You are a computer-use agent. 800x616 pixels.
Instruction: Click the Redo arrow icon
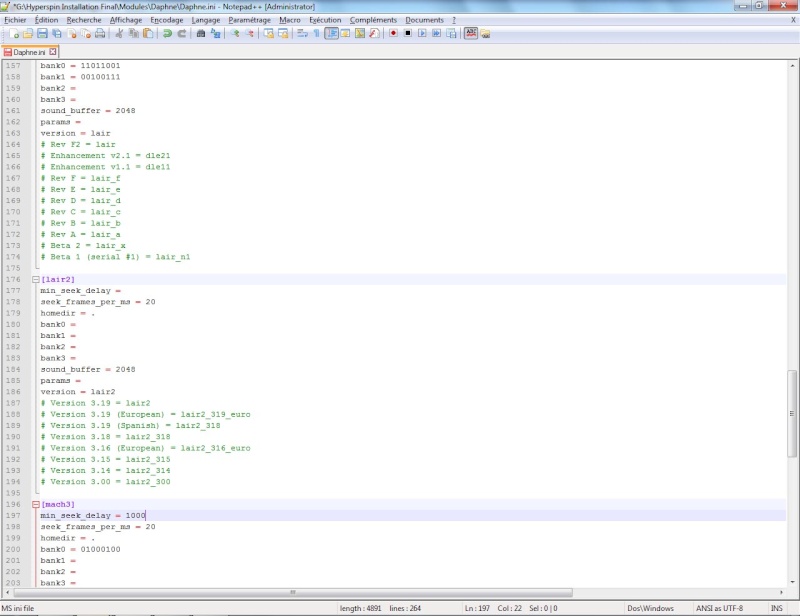point(181,34)
